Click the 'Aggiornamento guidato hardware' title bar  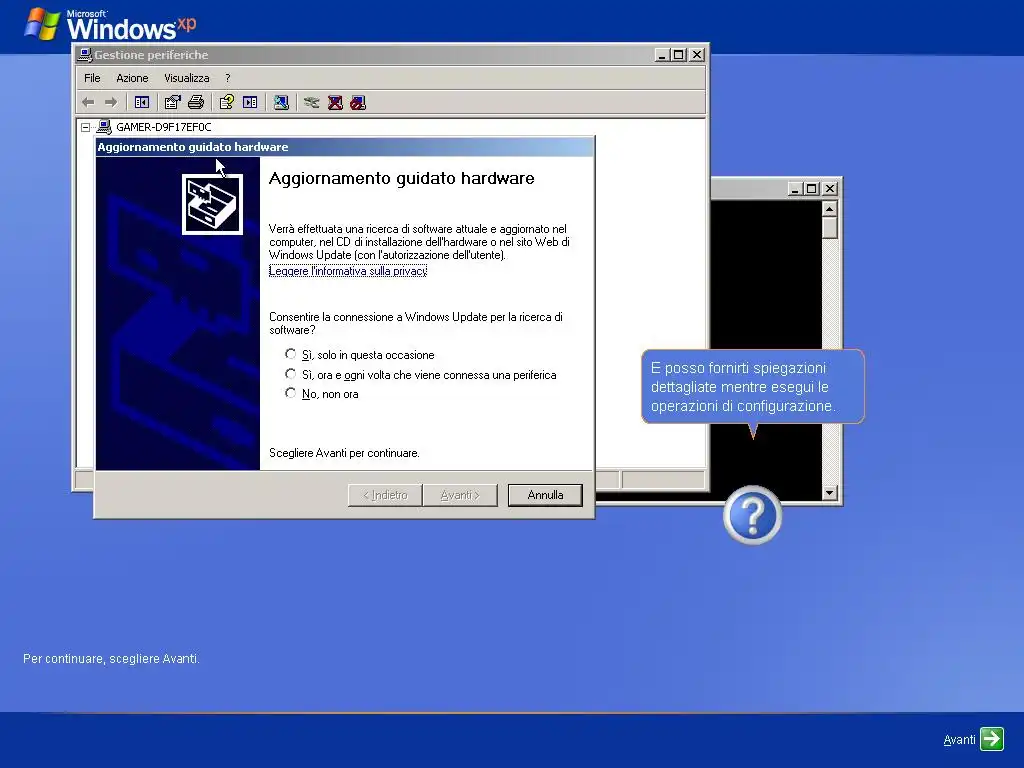coord(345,147)
